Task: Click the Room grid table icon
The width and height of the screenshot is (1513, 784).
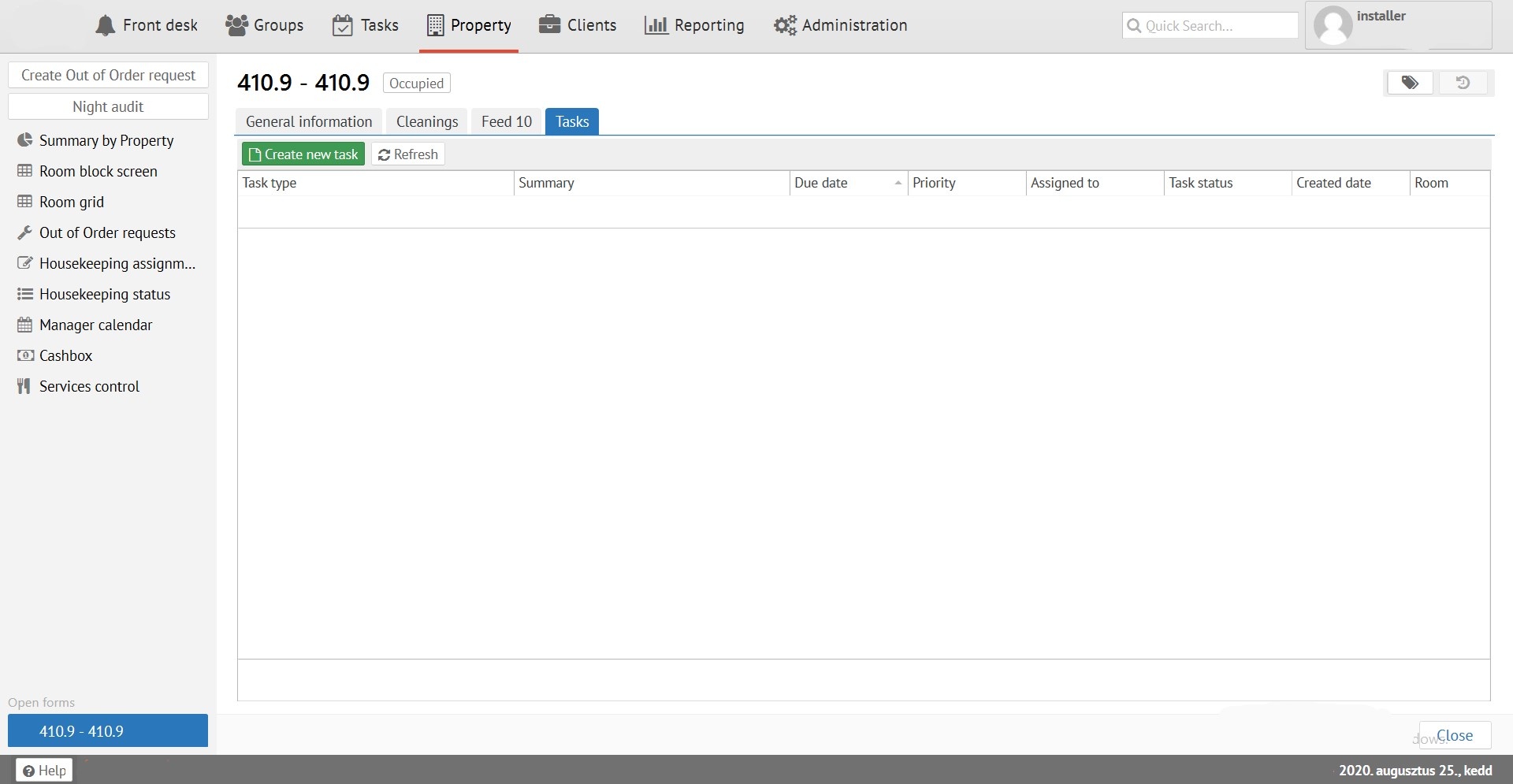Action: (x=25, y=202)
